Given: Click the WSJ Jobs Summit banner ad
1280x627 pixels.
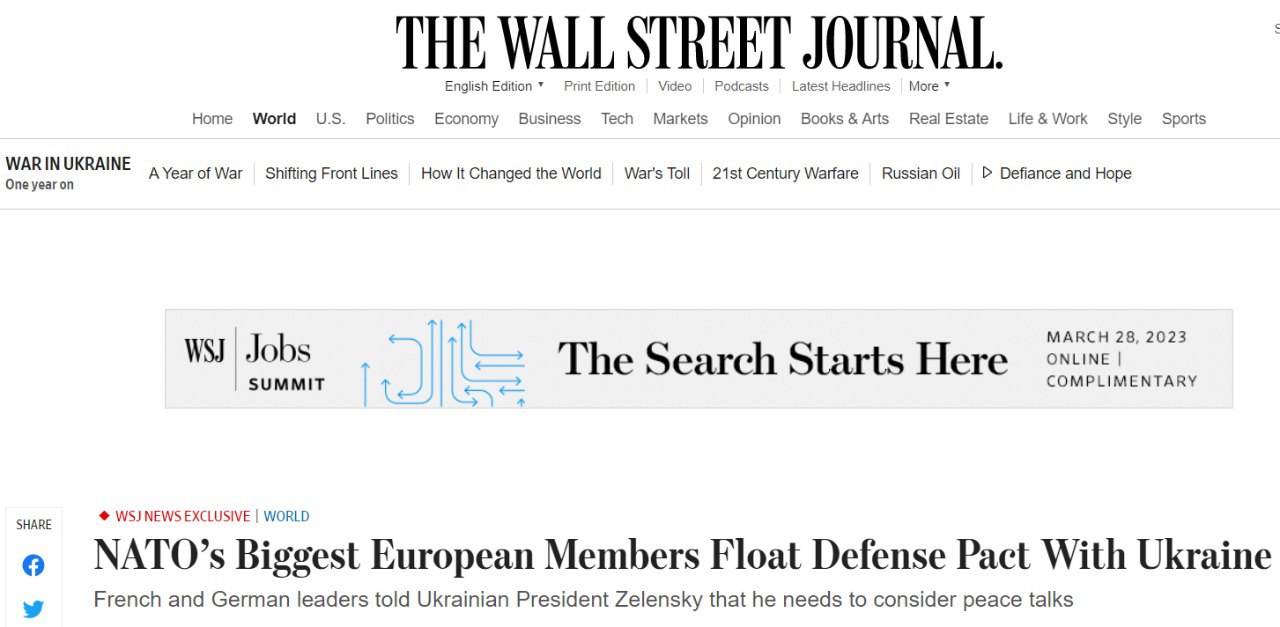Looking at the screenshot, I should [x=698, y=359].
